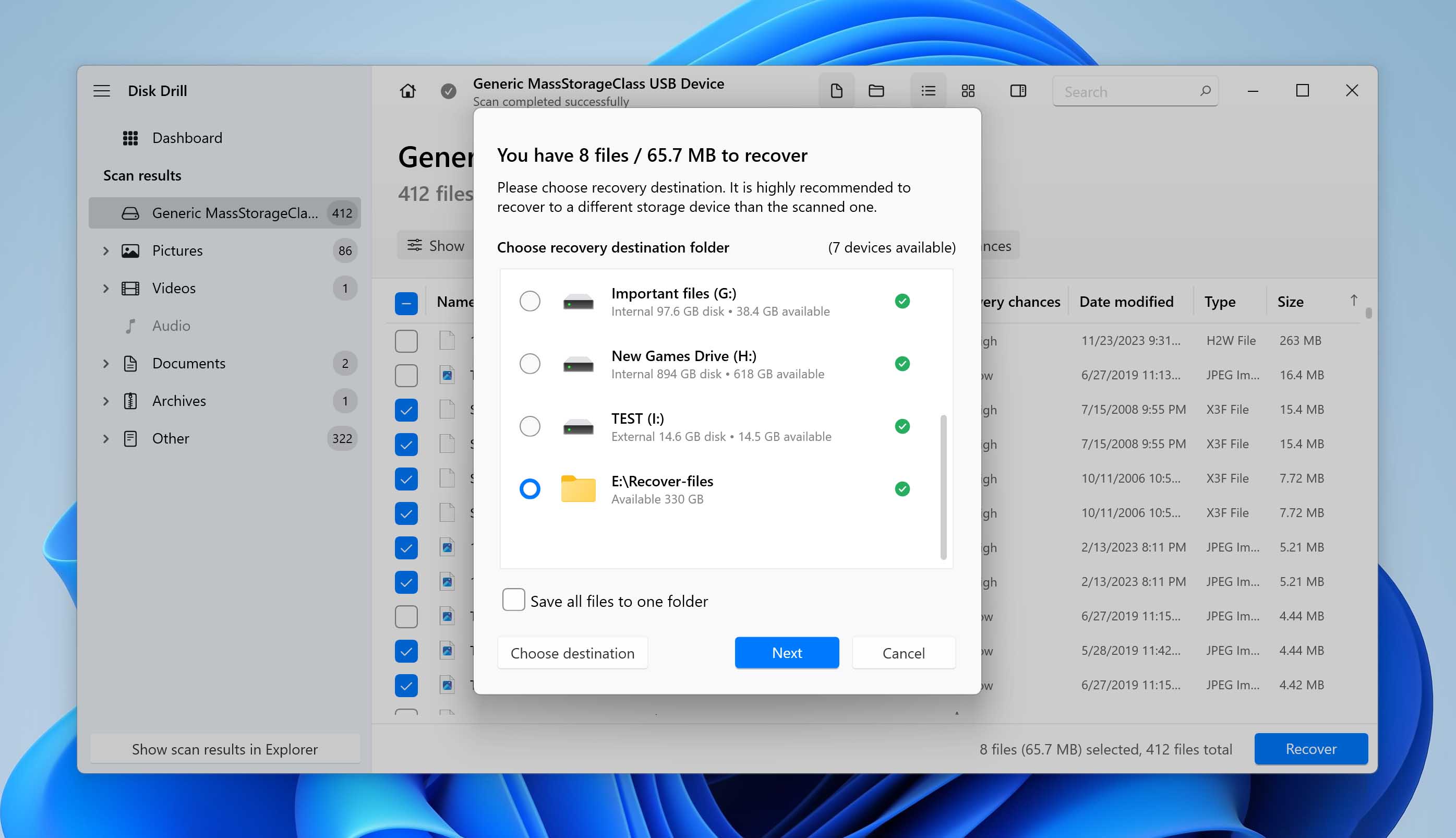The width and height of the screenshot is (1456, 838).
Task: Toggle the preview pane icon
Action: 1018,91
